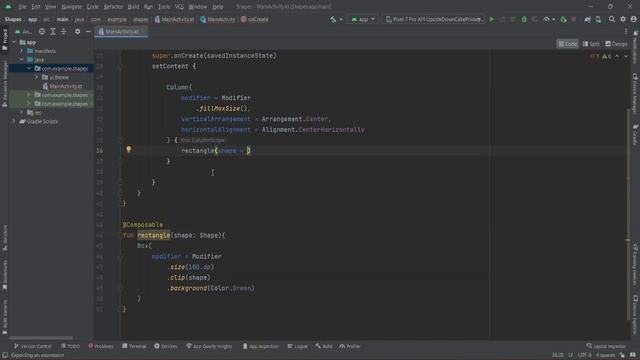Expand the ui.theme package
The height and width of the screenshot is (360, 640).
coord(36,77)
